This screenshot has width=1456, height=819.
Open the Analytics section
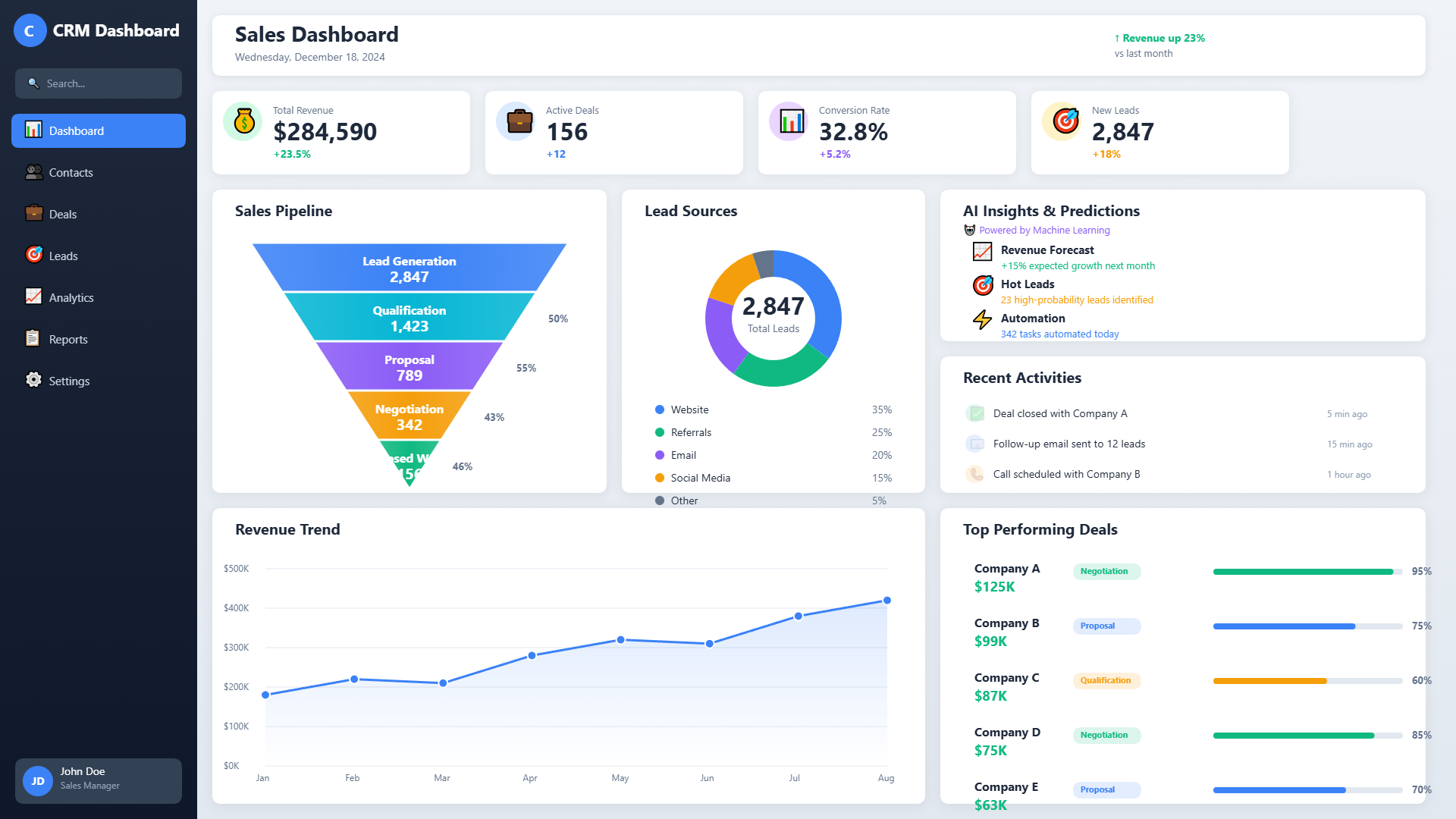click(99, 297)
